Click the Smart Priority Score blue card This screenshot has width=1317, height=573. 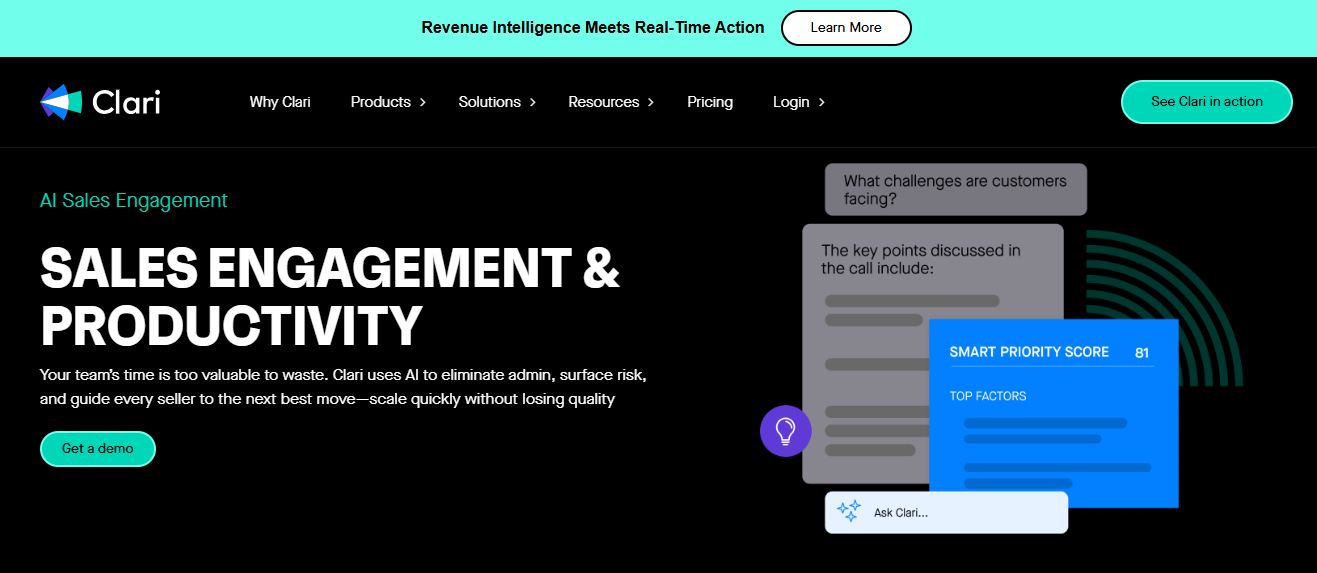click(1054, 413)
